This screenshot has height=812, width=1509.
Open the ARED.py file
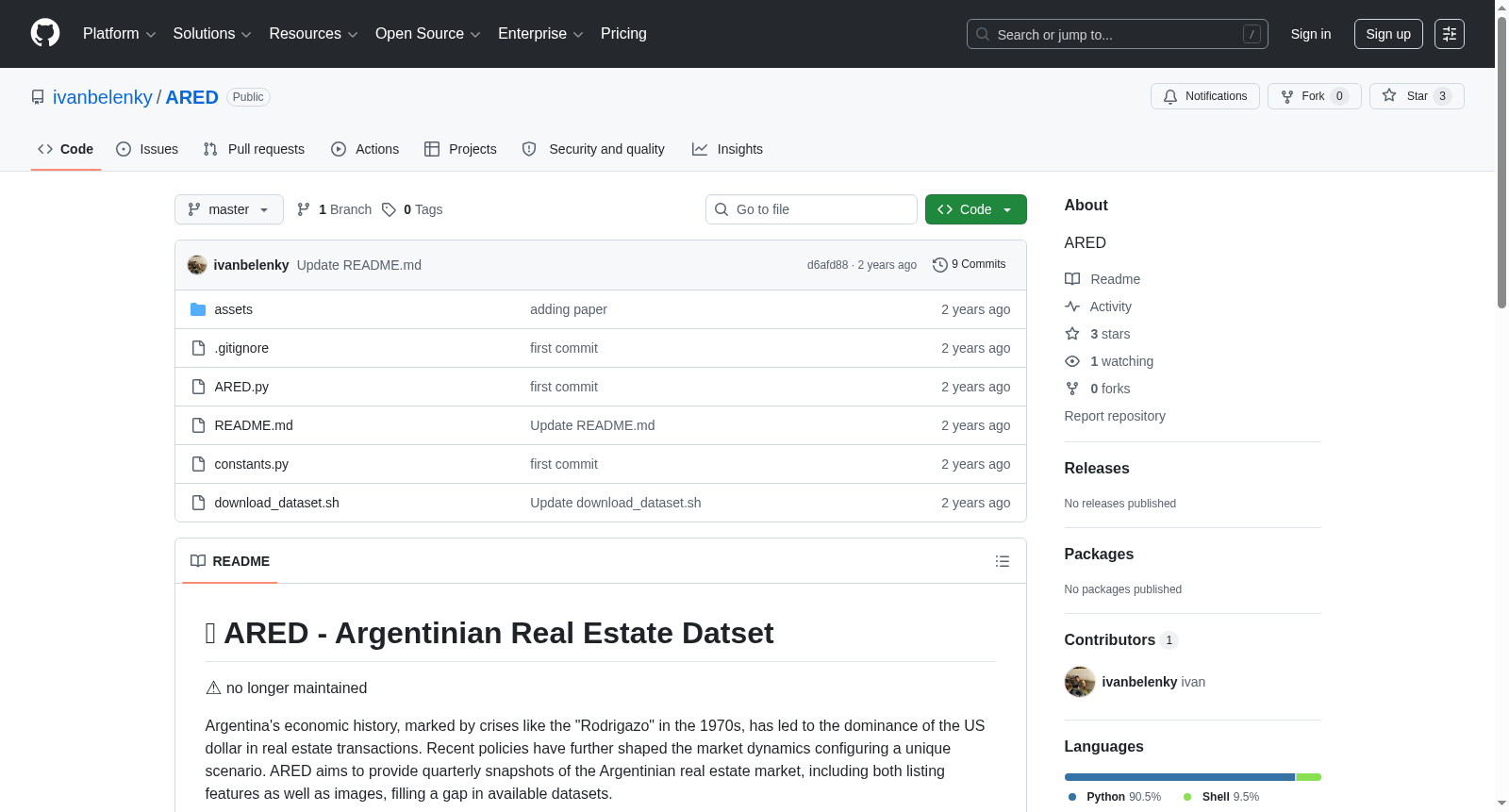pos(241,387)
